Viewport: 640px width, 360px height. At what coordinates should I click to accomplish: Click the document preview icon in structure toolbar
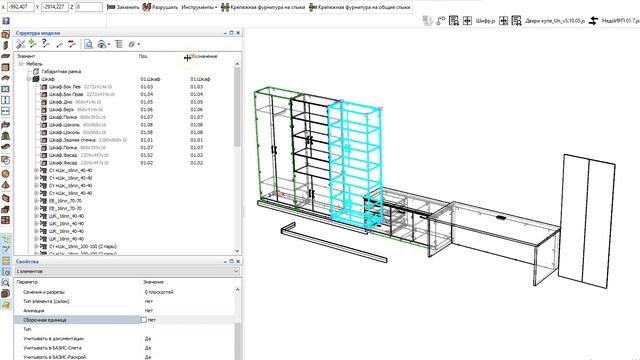coord(88,44)
